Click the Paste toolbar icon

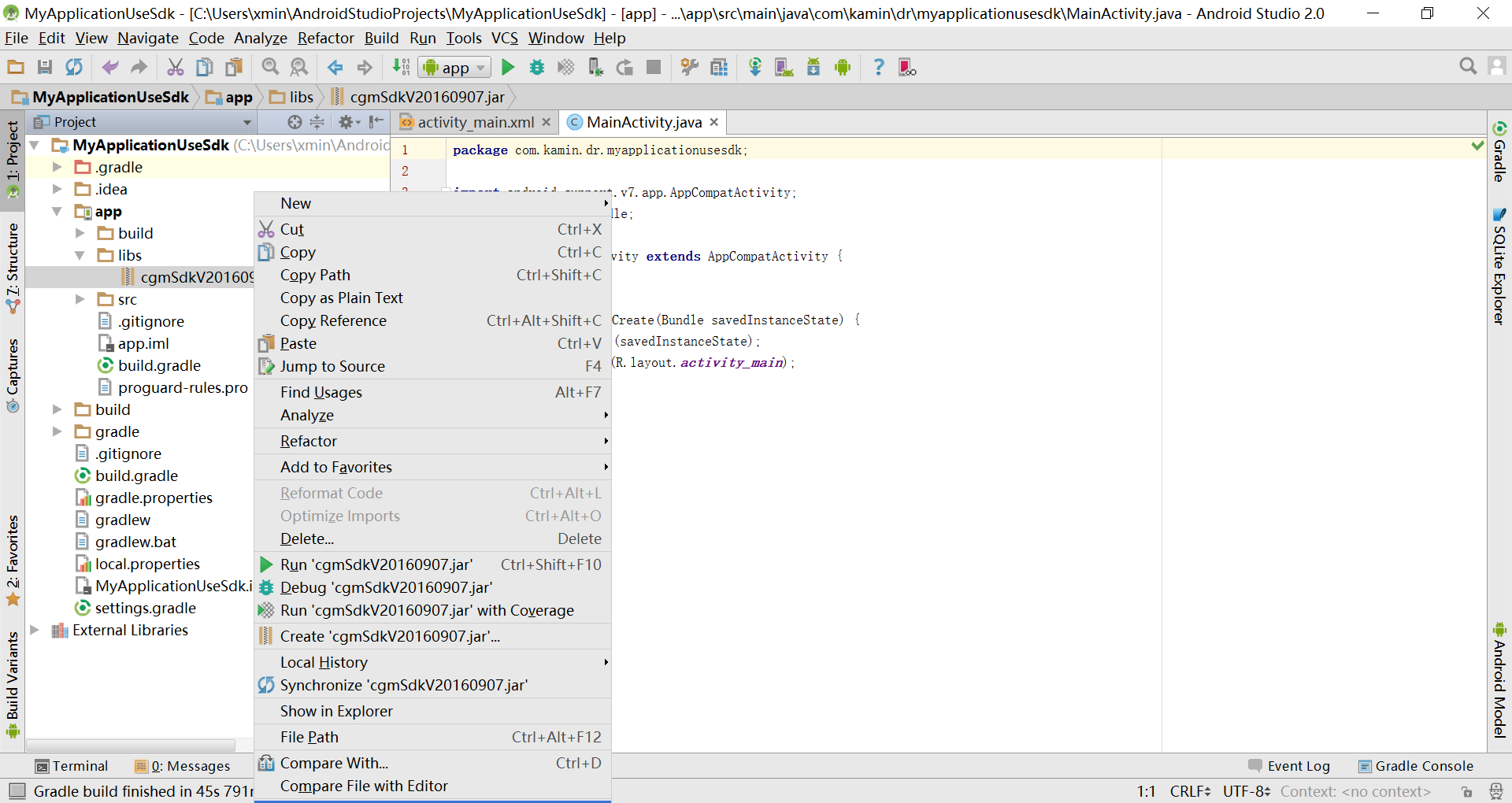(x=234, y=68)
